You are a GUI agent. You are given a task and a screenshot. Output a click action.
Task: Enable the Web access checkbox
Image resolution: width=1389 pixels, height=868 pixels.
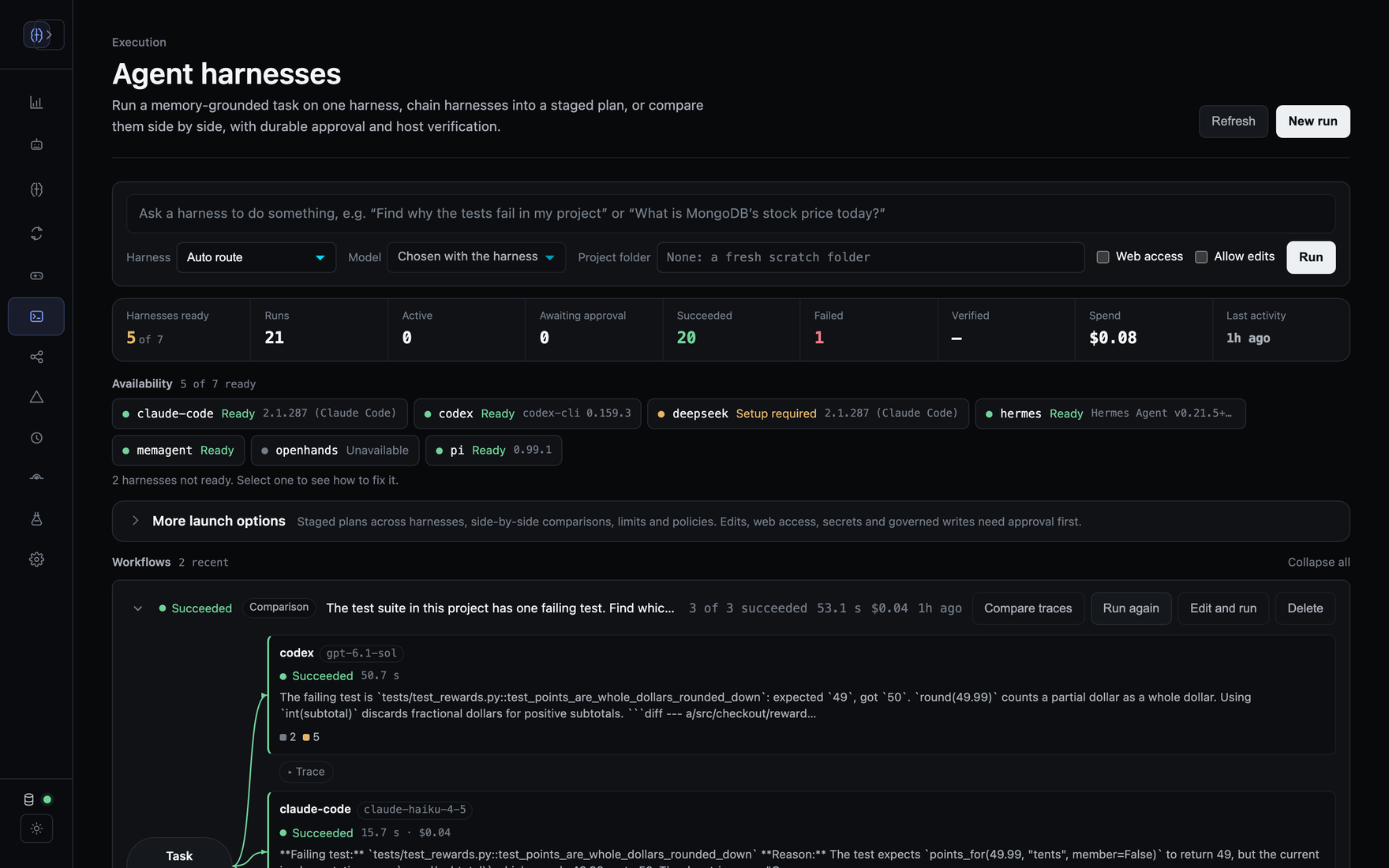click(x=1103, y=256)
